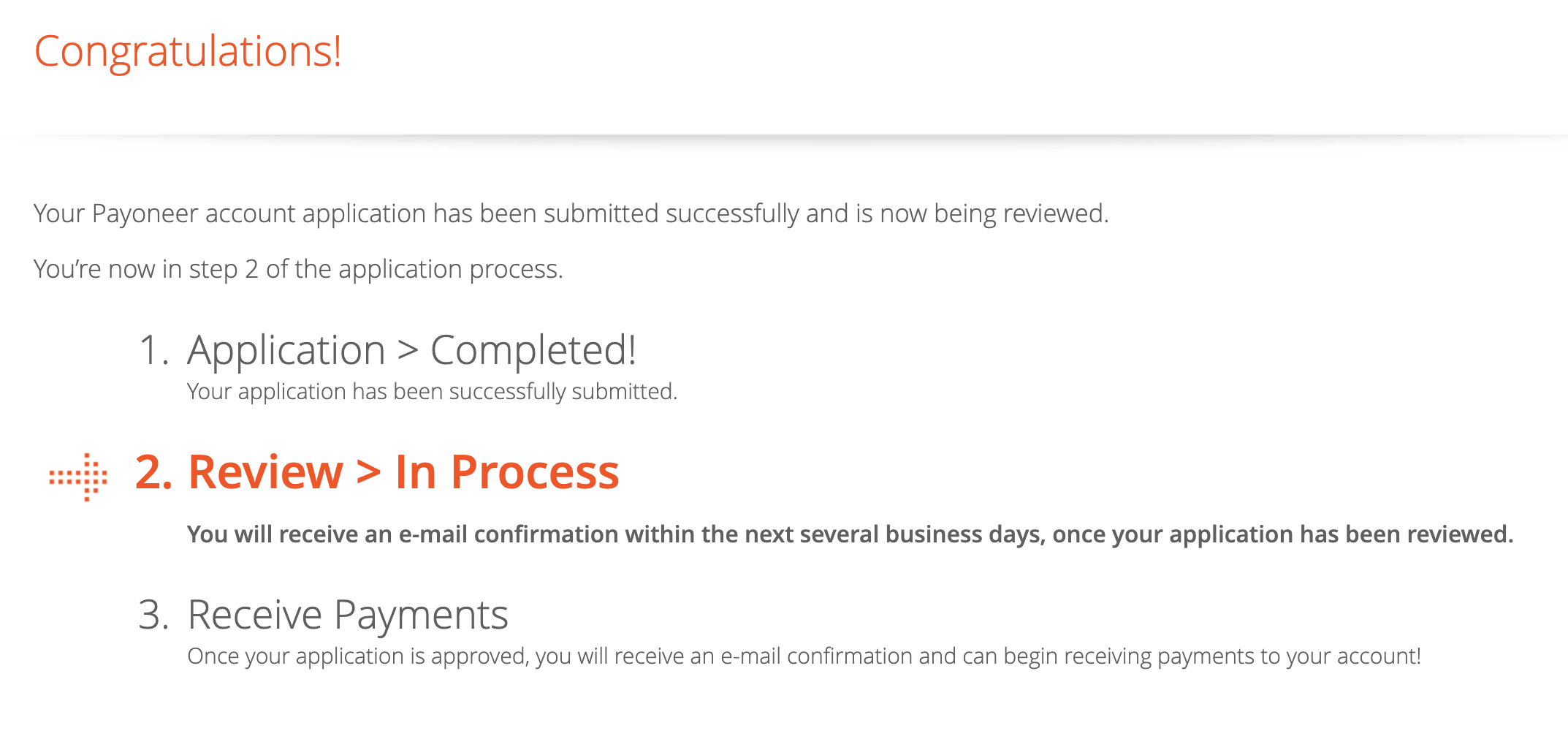Click the orange Congratulations! heading
Viewport: 1568px width, 731px height.
pos(188,53)
